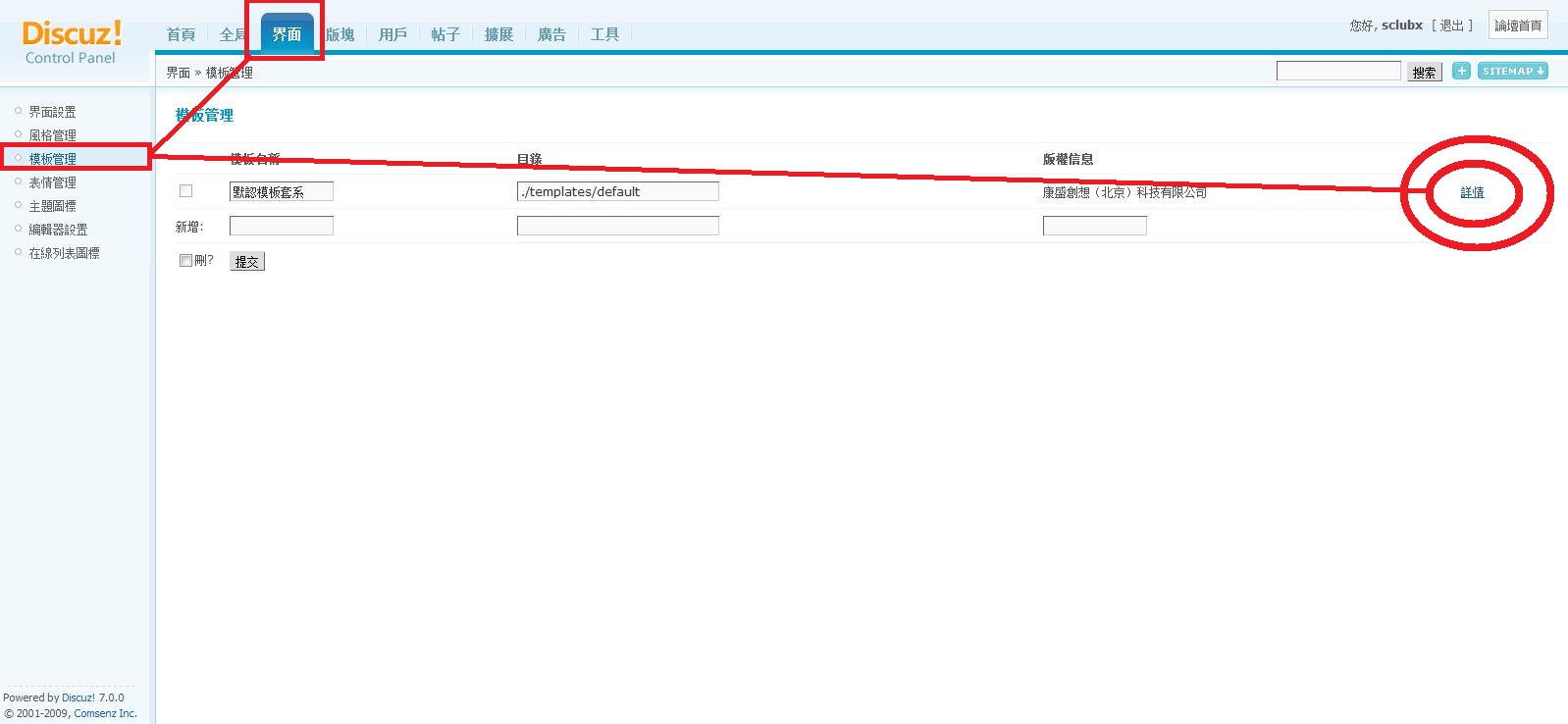Open the 工具 tab
The width and height of the screenshot is (1568, 724).
click(x=604, y=34)
